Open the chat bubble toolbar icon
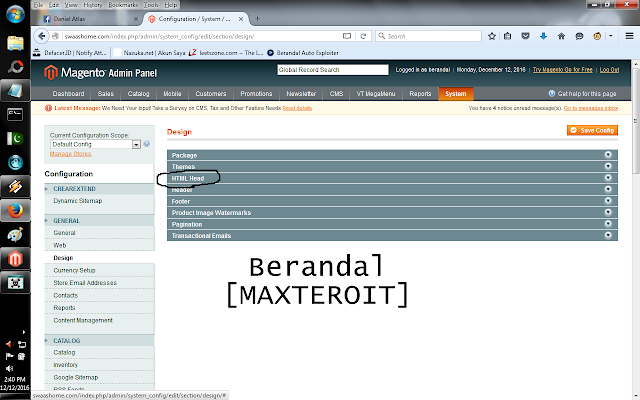 point(579,36)
